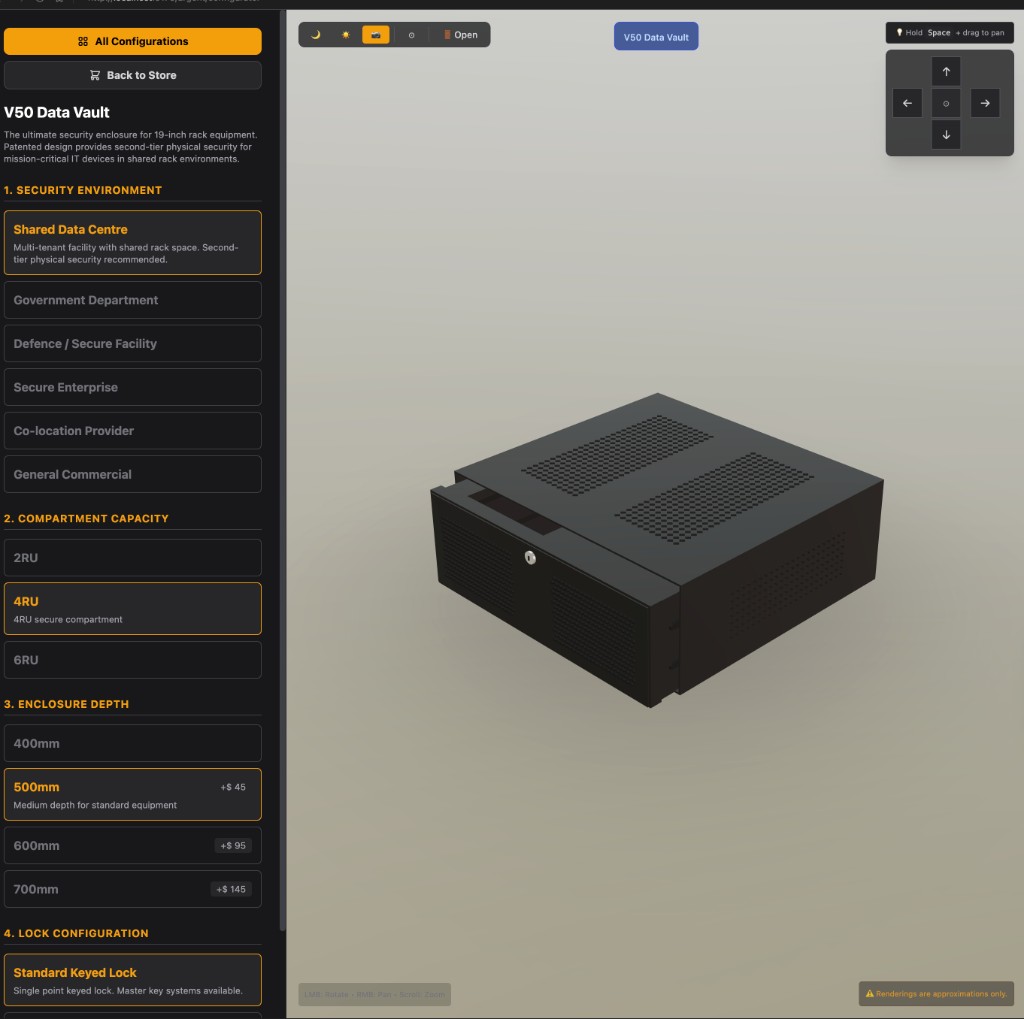Open the enclosure door
This screenshot has height=1019, width=1024.
(x=460, y=35)
